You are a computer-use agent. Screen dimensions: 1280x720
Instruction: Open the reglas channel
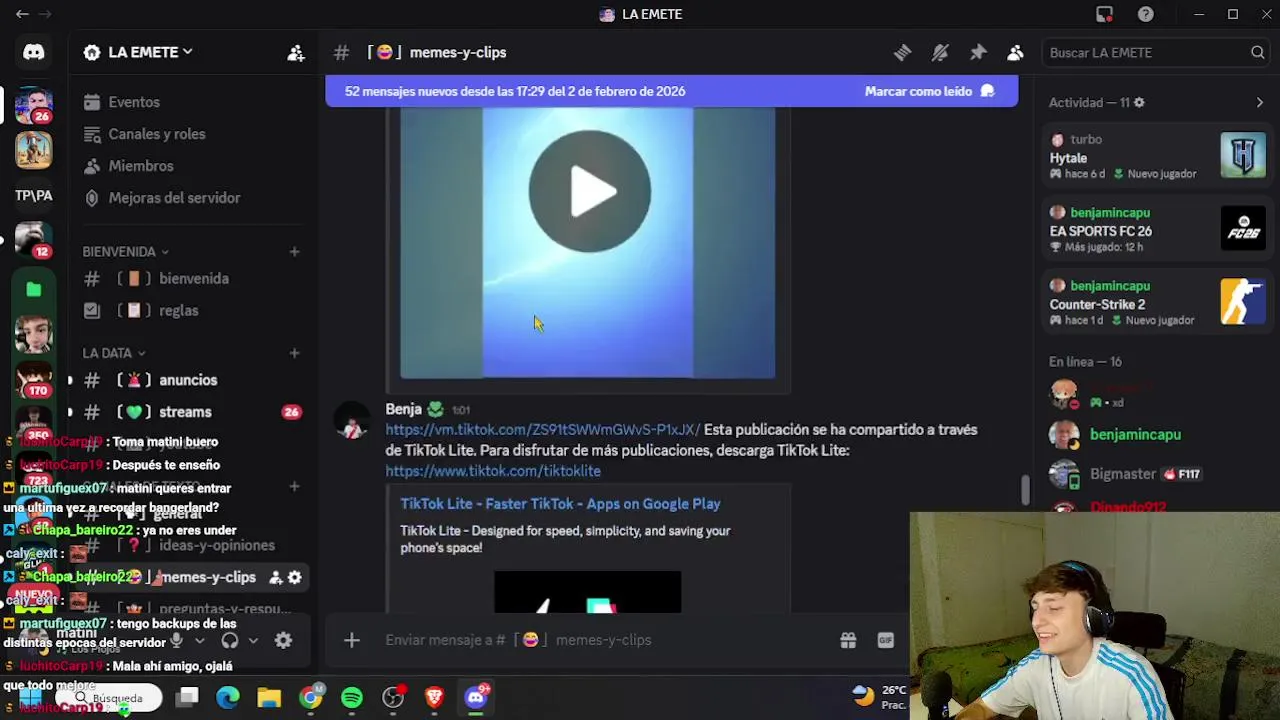coord(192,311)
